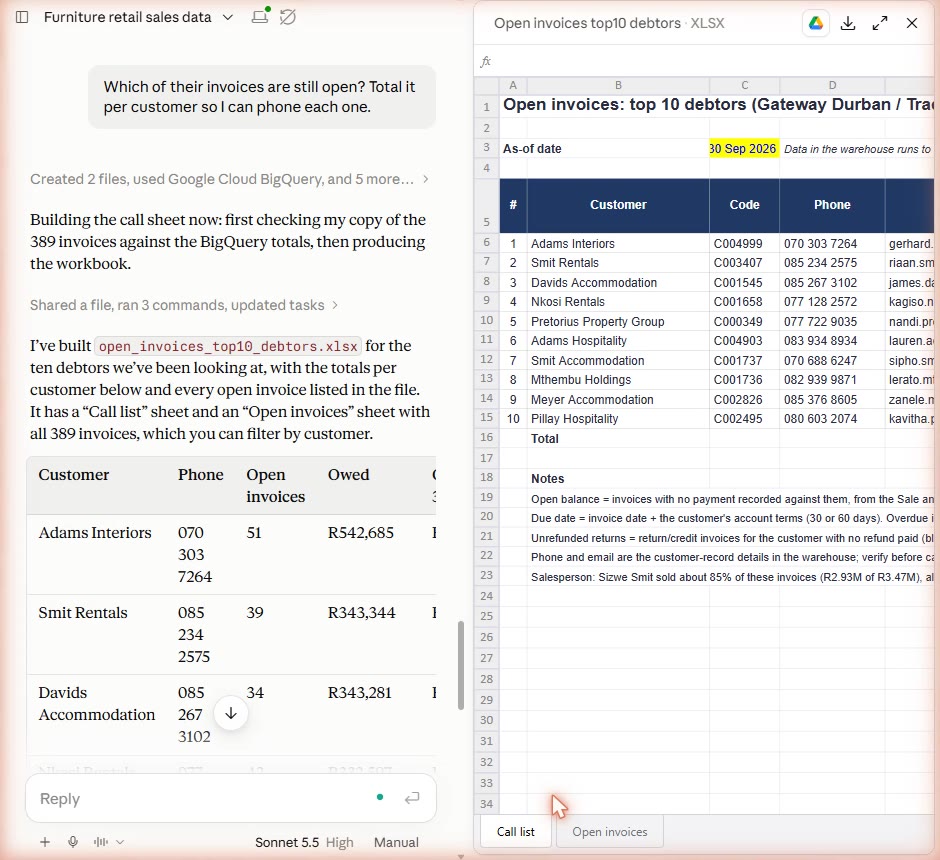
Task: Open the open_invoices_top10_debtors.xlsx file link
Action: point(228,346)
